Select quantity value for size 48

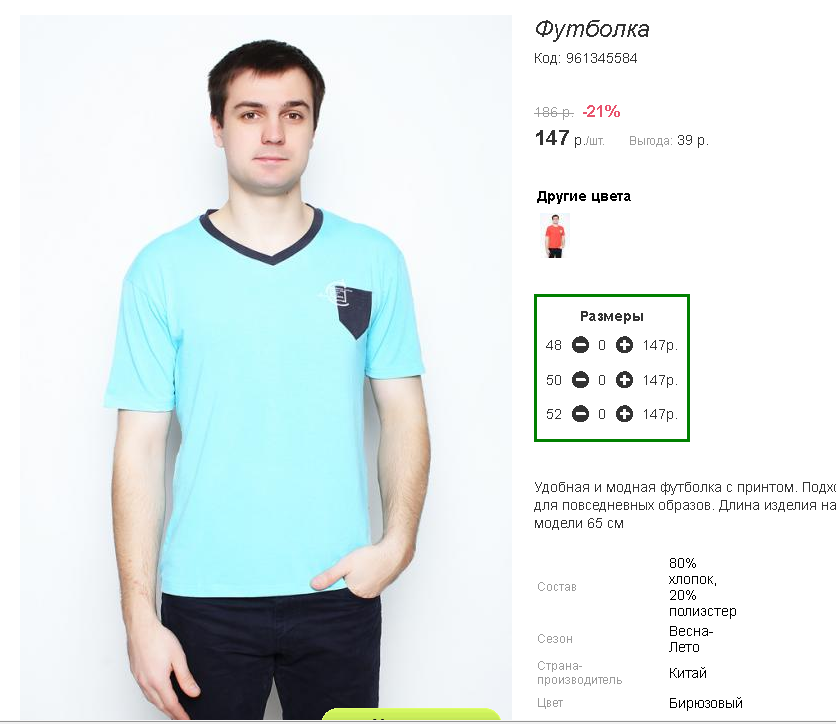(x=602, y=345)
